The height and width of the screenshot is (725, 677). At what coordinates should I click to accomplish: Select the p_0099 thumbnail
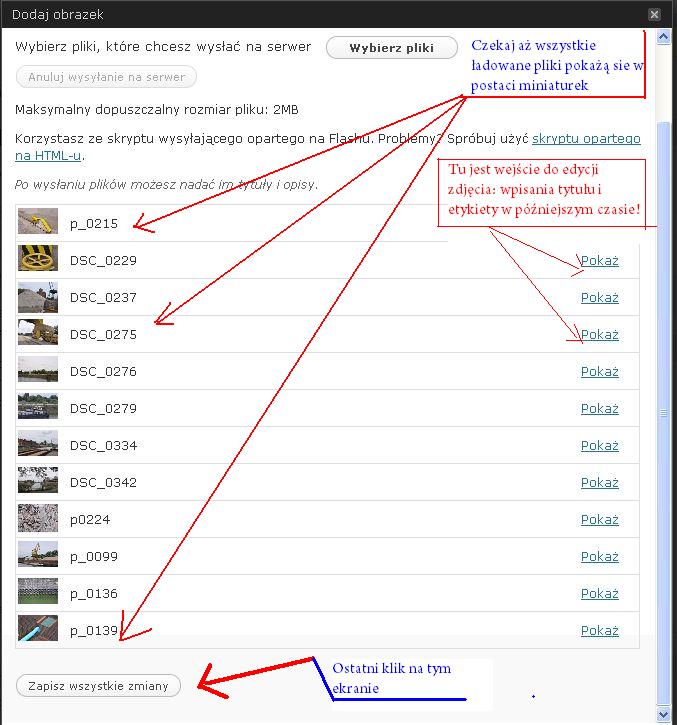38,556
